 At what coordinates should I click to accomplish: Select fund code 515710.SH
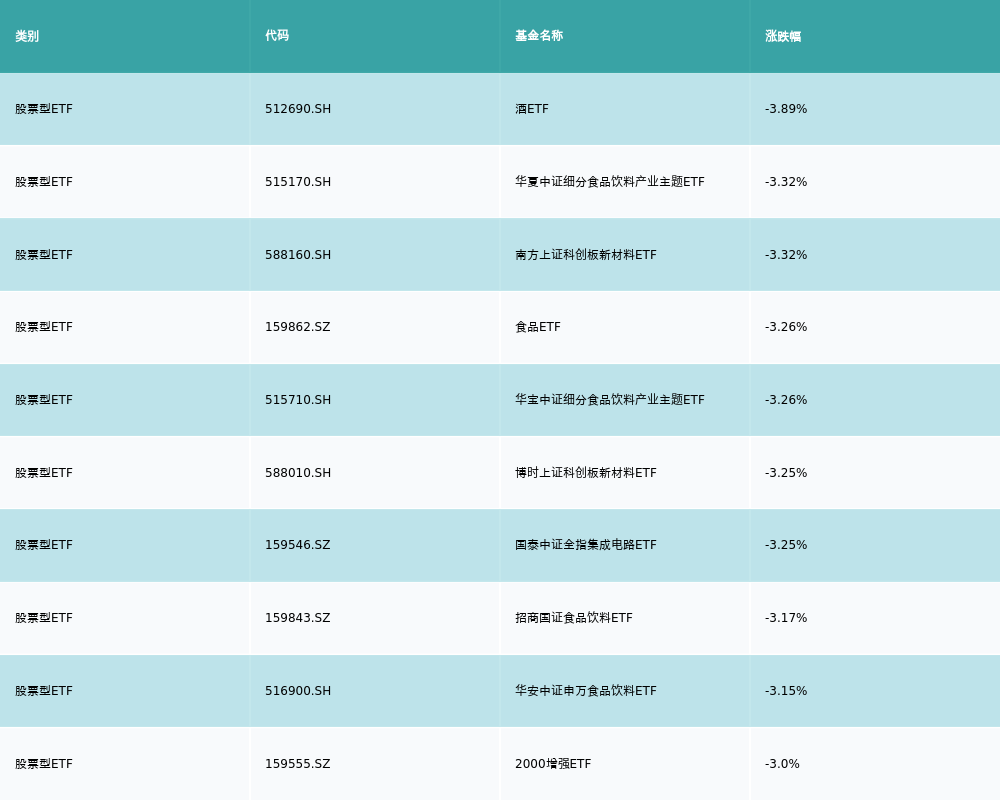(x=298, y=400)
